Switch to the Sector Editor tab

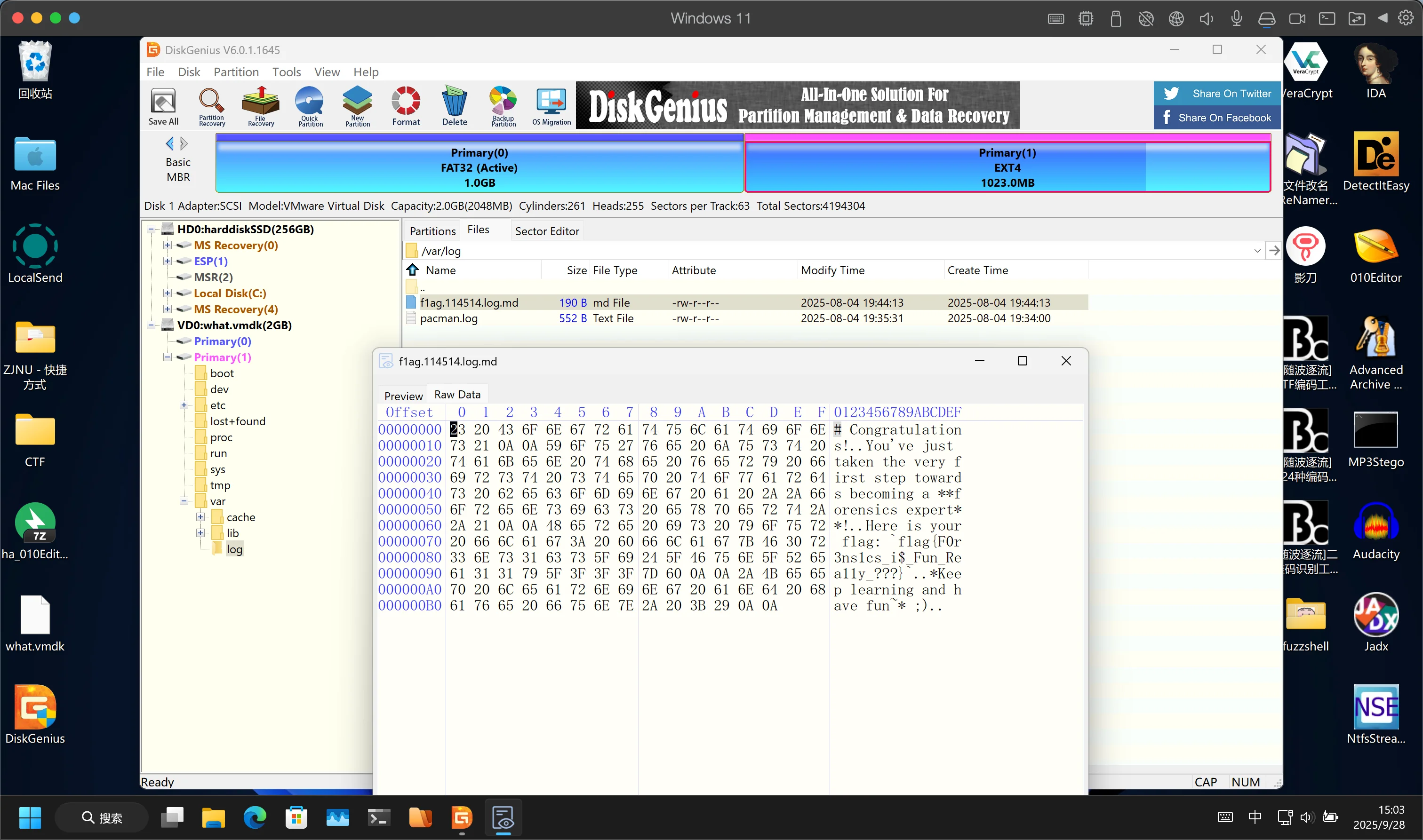(546, 231)
